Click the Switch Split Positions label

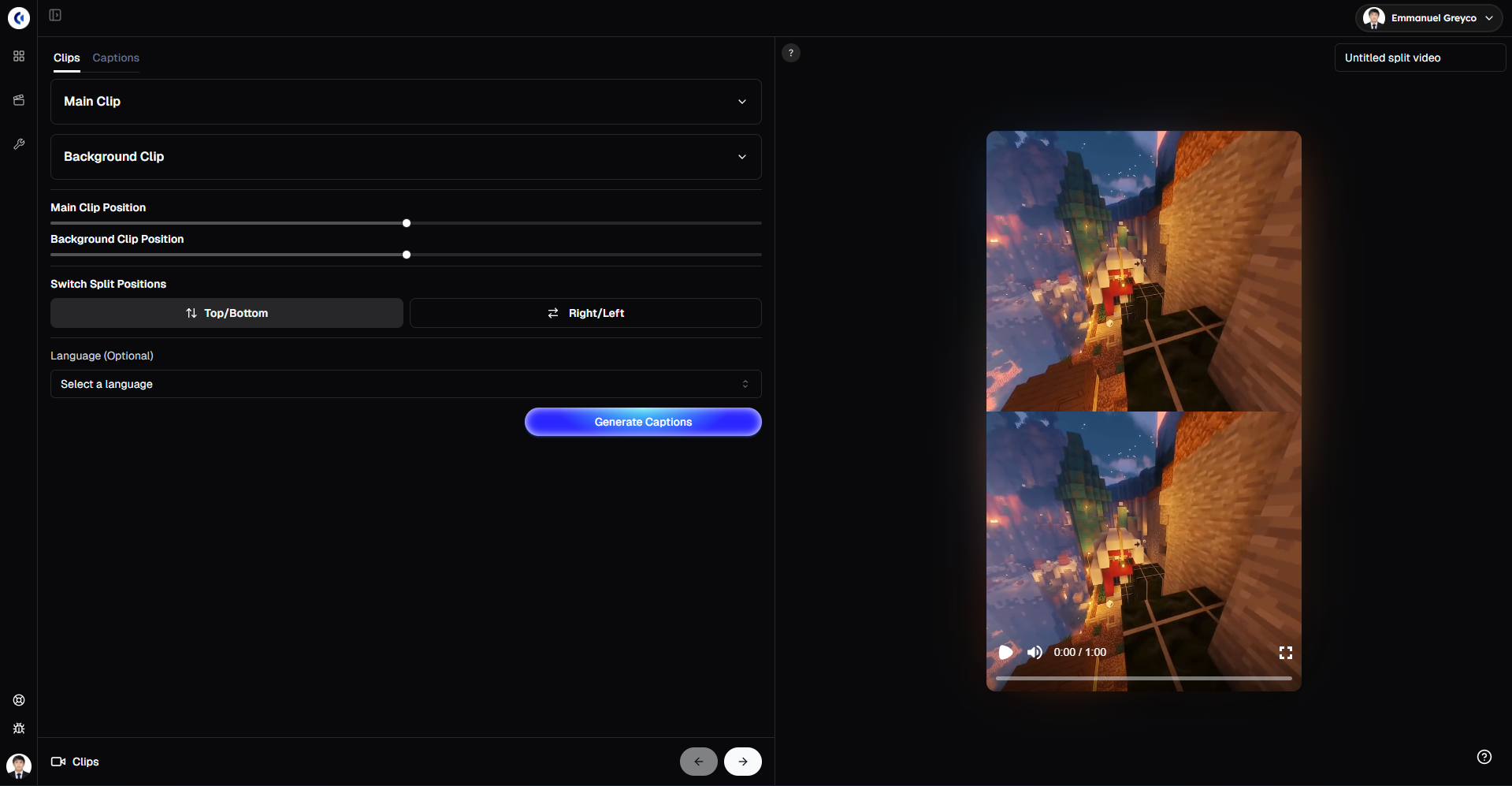(x=109, y=284)
